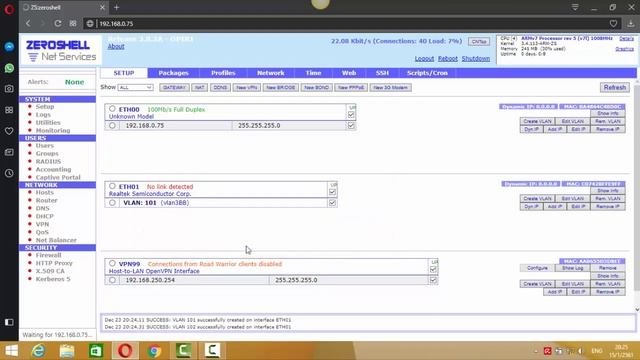Click the address bar showing 192.168.0.75
640x360 pixels.
coord(351,24)
